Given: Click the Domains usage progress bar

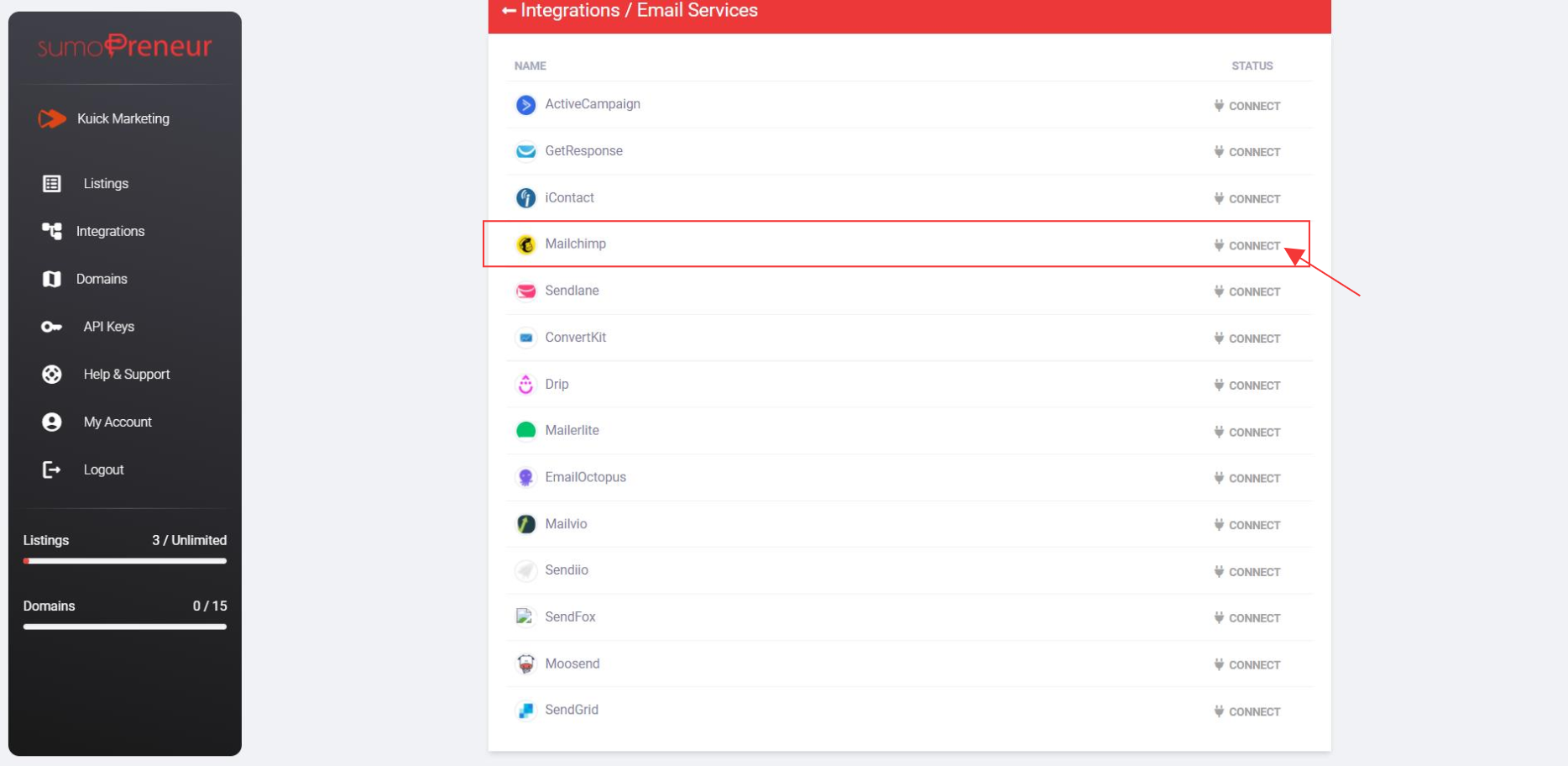Looking at the screenshot, I should pos(125,627).
